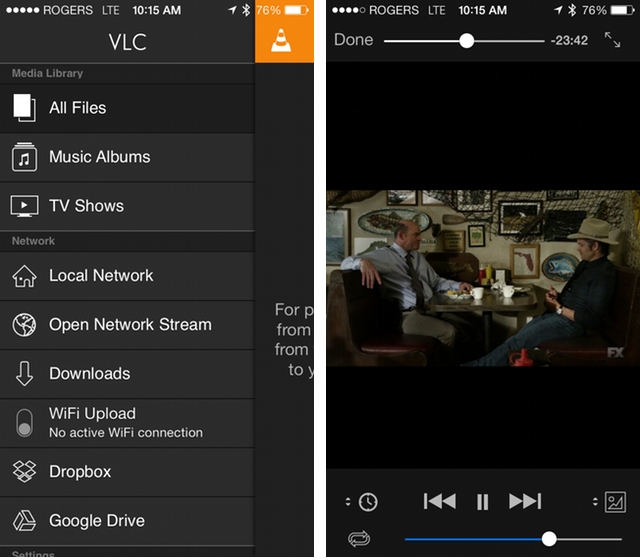640x560 pixels.
Task: Skip backward with the previous button
Action: click(439, 502)
